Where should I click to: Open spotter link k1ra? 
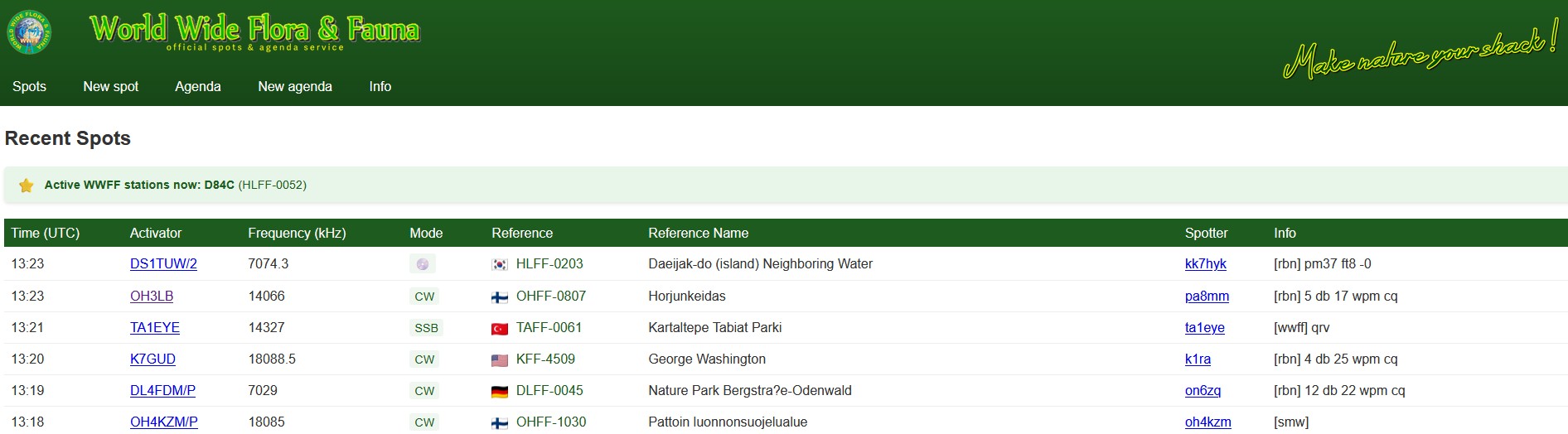[1198, 359]
